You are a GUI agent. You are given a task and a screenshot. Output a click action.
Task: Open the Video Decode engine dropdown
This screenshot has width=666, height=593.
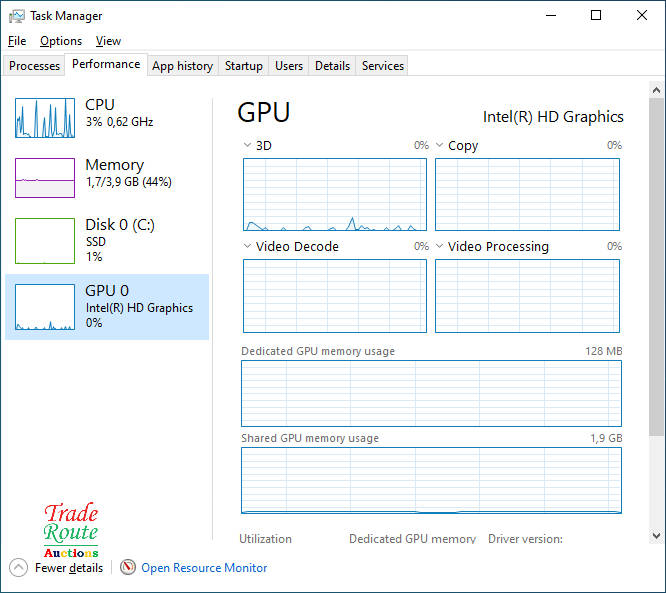248,247
